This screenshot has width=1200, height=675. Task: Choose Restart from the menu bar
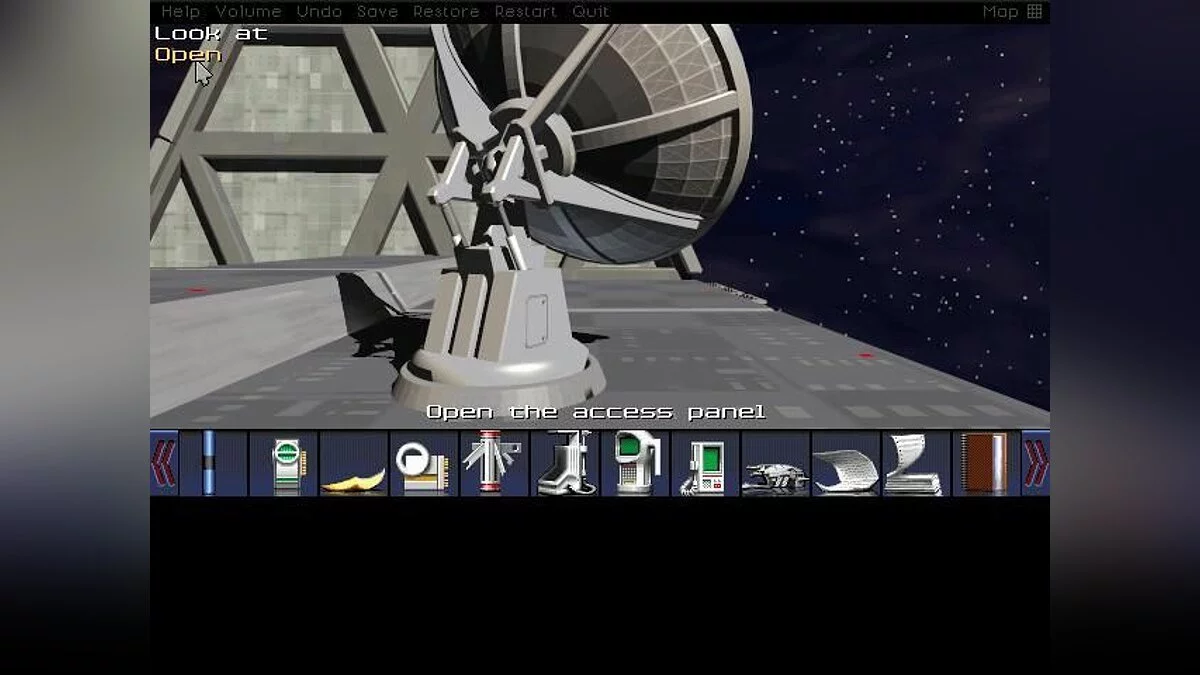click(525, 11)
